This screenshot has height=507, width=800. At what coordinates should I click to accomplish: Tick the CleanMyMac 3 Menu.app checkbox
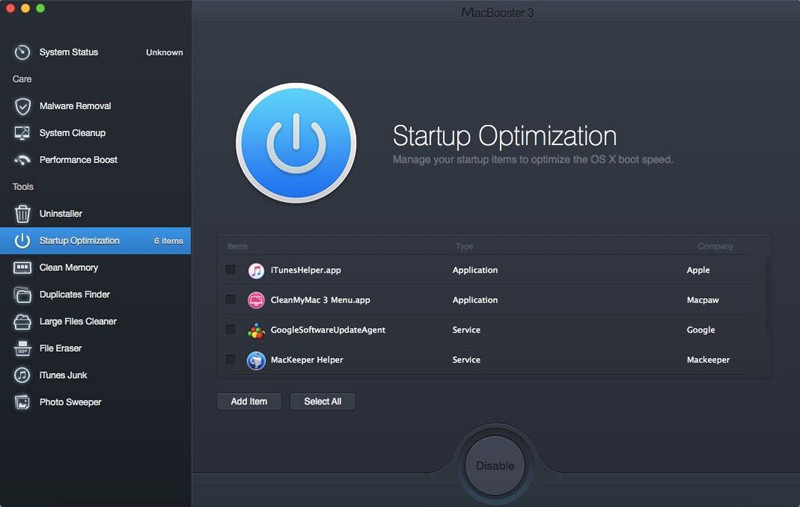point(231,300)
